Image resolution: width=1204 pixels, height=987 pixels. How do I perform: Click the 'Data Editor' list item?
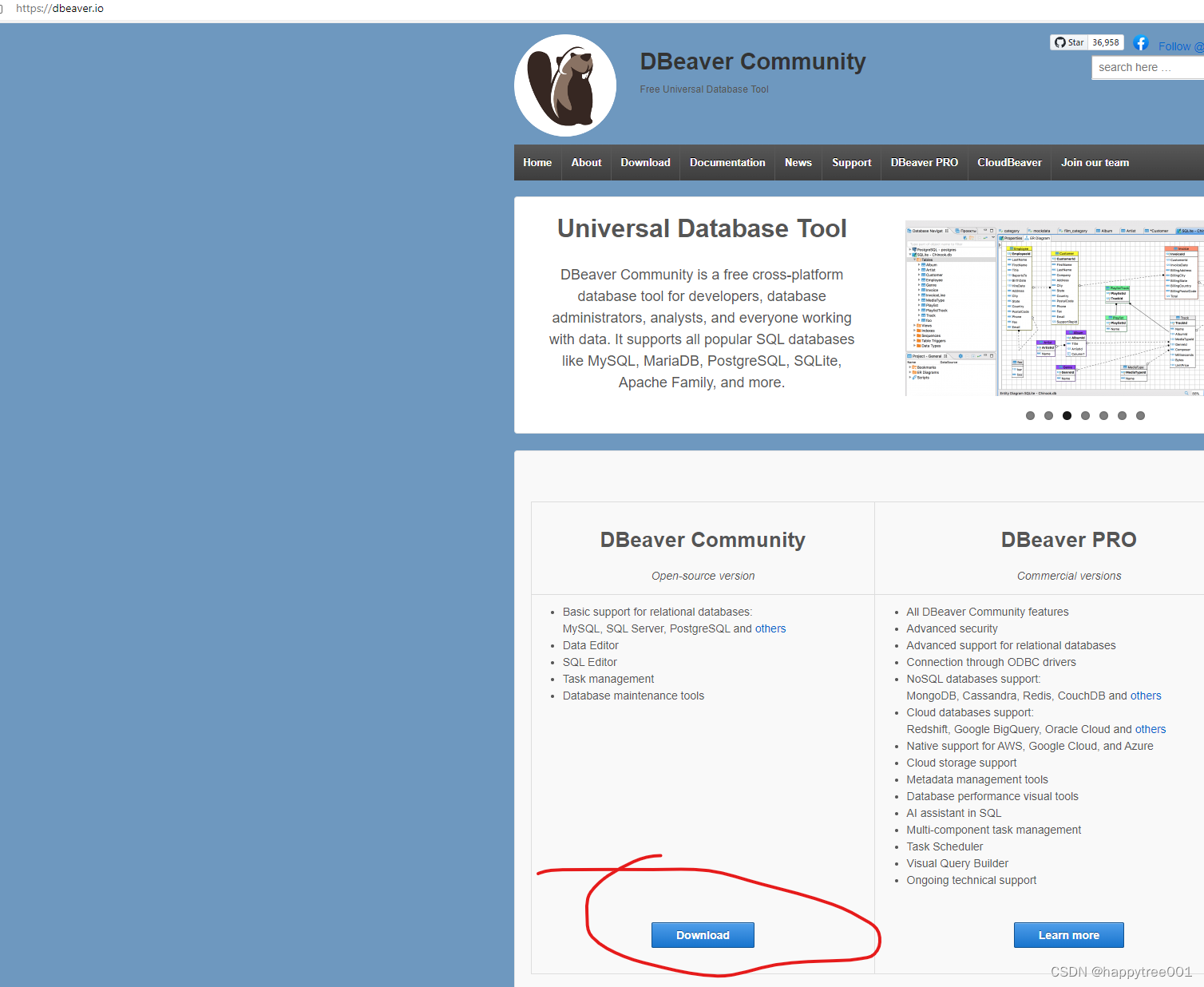pyautogui.click(x=591, y=645)
